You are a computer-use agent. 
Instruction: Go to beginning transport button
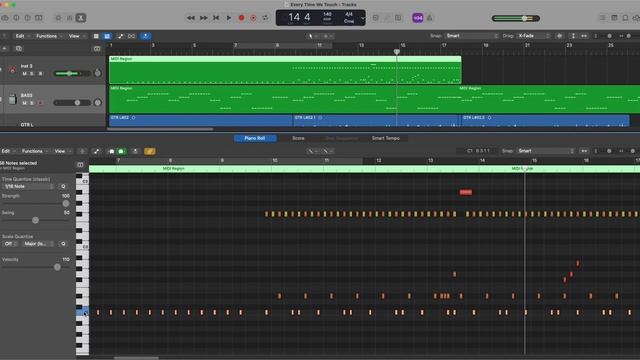tap(216, 18)
